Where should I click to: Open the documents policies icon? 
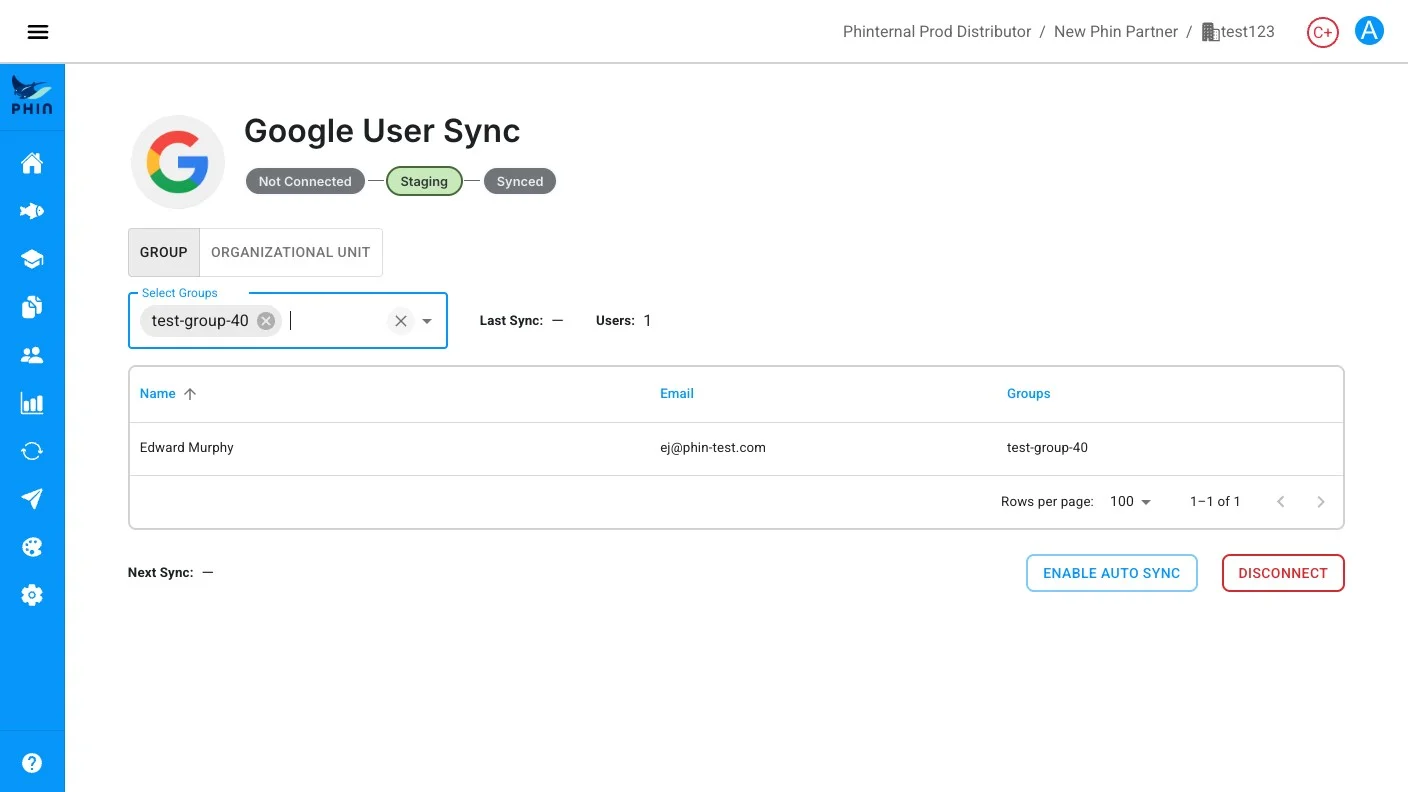tap(32, 307)
